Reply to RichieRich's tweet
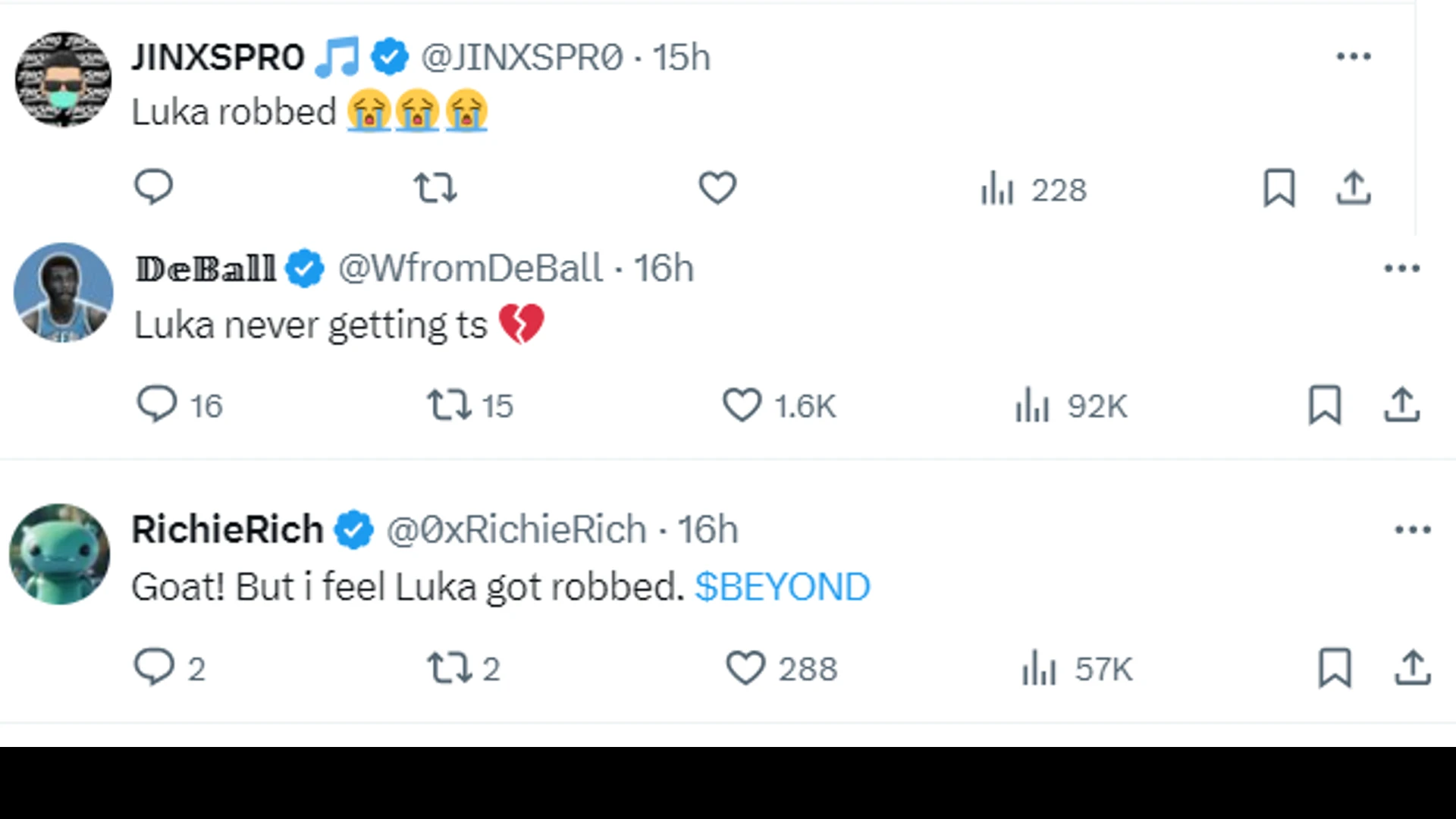This screenshot has height=819, width=1456. (x=154, y=667)
